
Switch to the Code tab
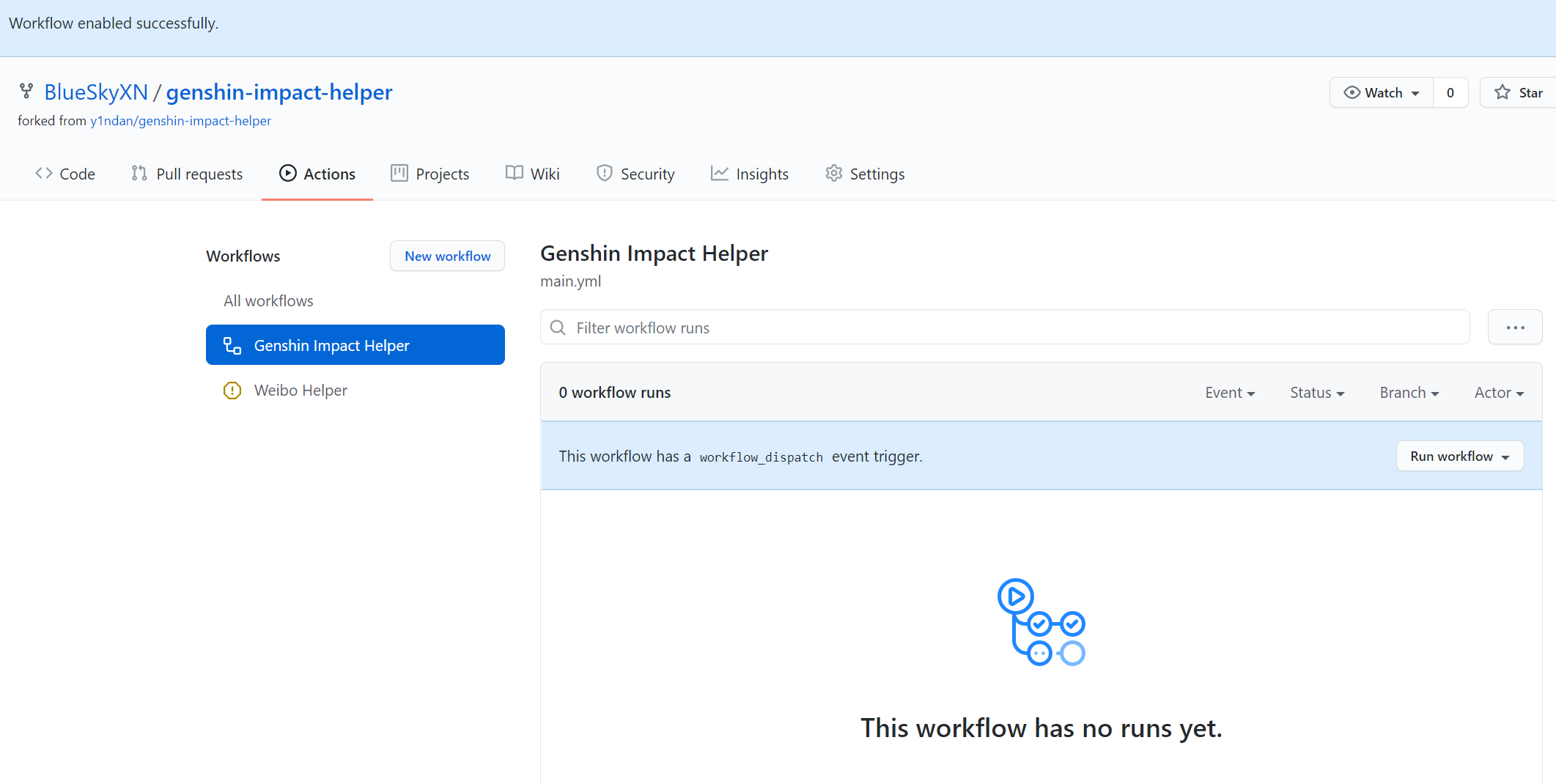tap(65, 174)
